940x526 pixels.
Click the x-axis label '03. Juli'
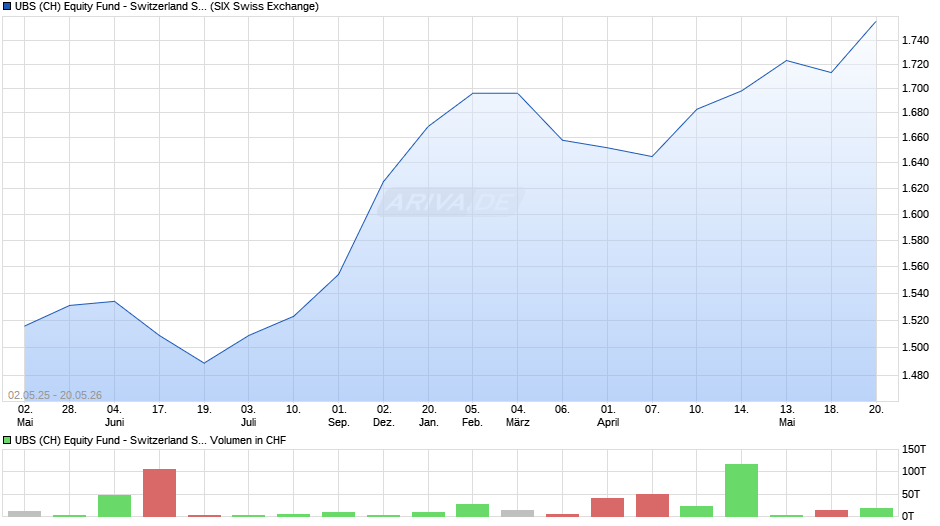coord(248,416)
